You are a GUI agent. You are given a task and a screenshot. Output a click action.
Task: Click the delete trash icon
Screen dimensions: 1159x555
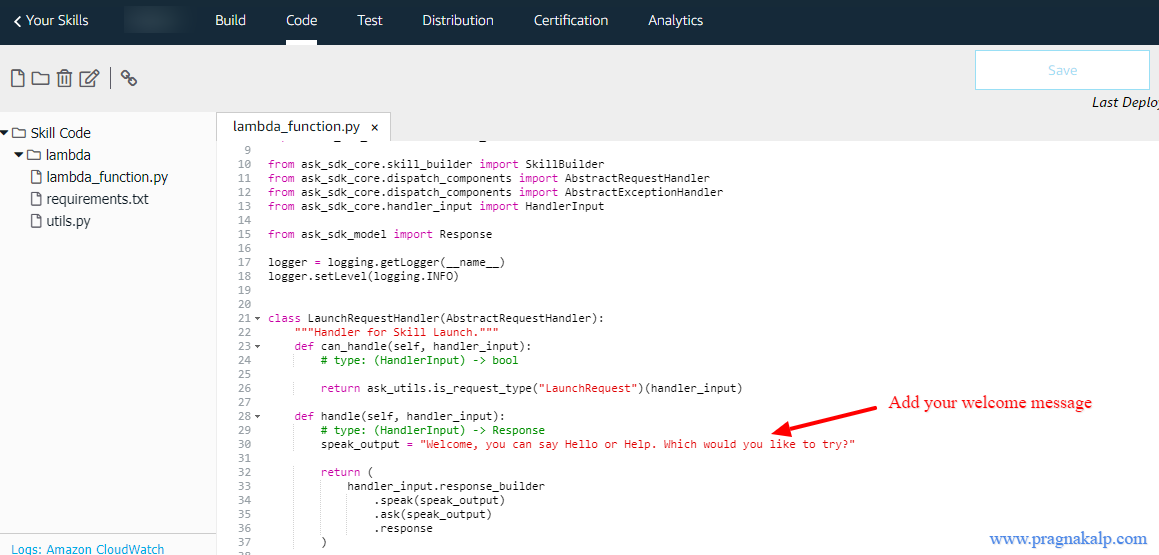[64, 78]
